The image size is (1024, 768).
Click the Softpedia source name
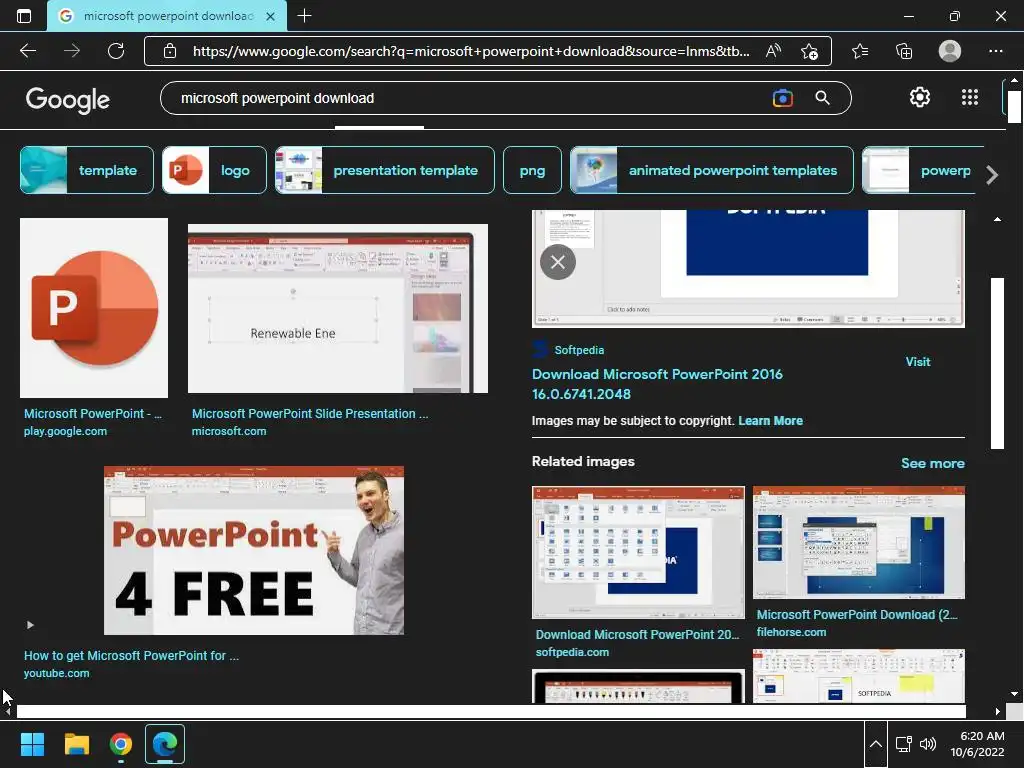pos(579,350)
